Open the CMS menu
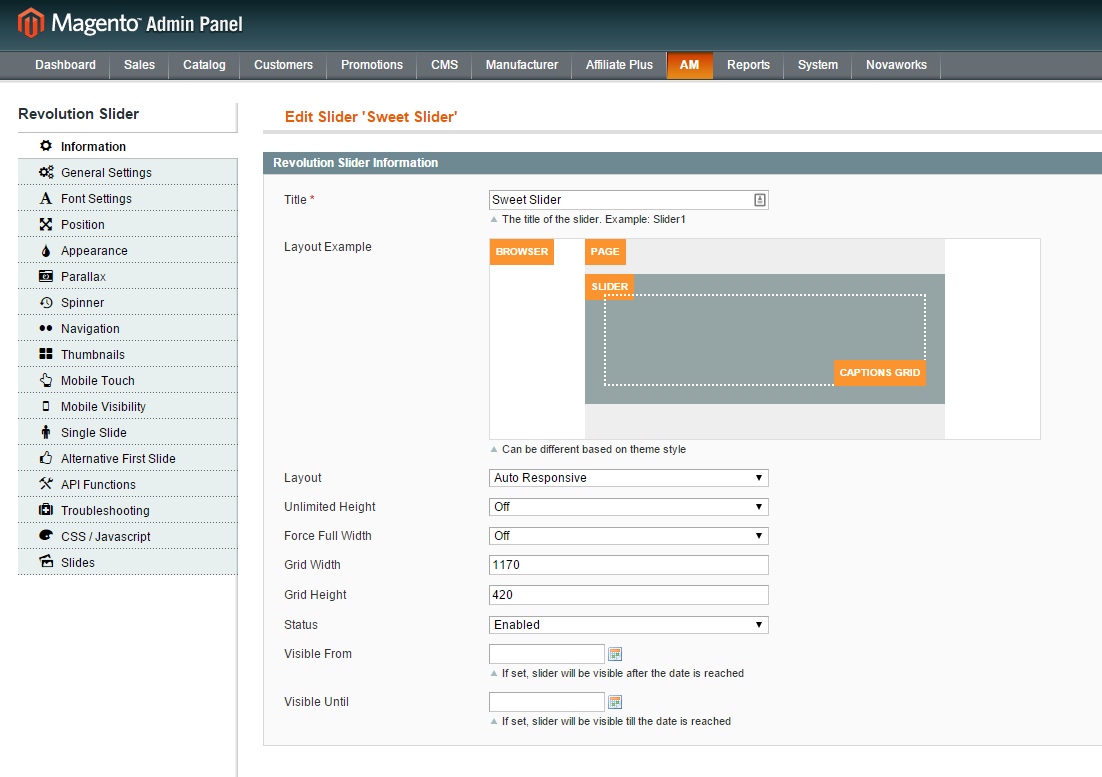The image size is (1102, 777). coord(444,65)
